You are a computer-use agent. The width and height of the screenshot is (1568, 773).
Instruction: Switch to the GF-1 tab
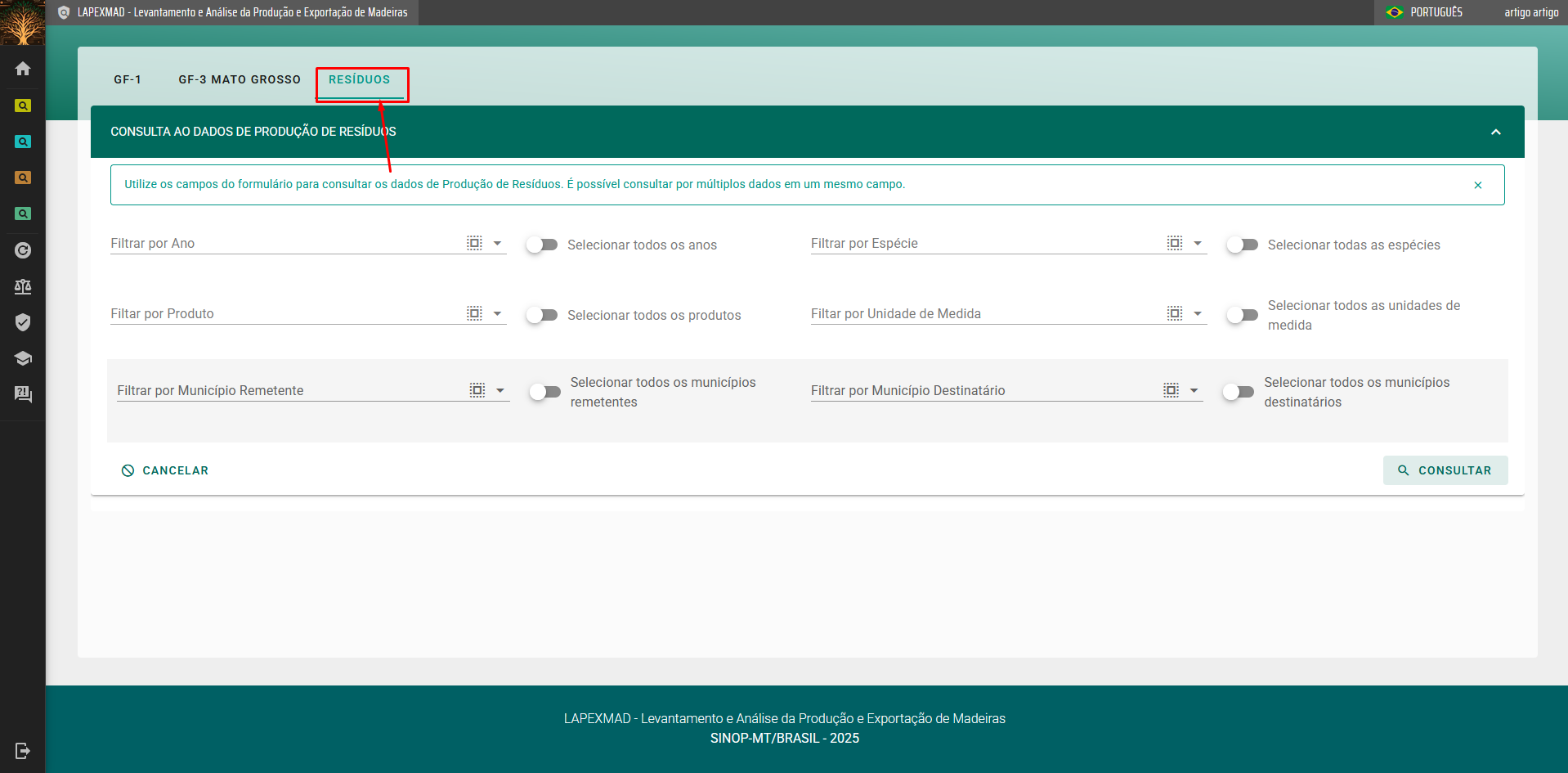128,79
